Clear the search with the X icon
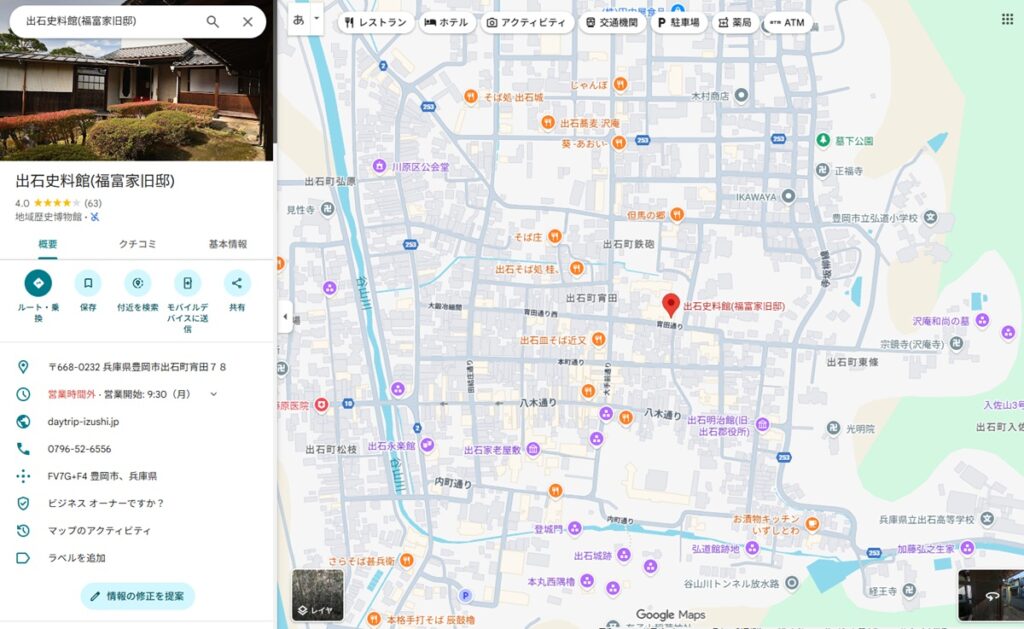Image resolution: width=1024 pixels, height=629 pixels. 248,21
